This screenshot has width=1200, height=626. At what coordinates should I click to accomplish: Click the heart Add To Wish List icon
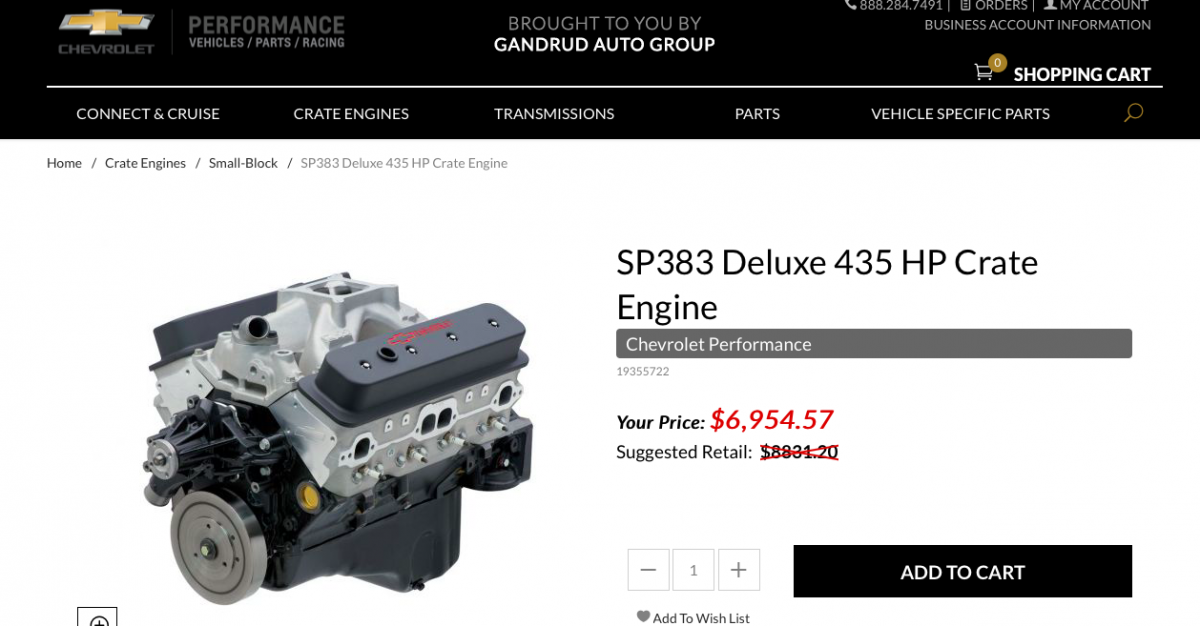click(643, 617)
